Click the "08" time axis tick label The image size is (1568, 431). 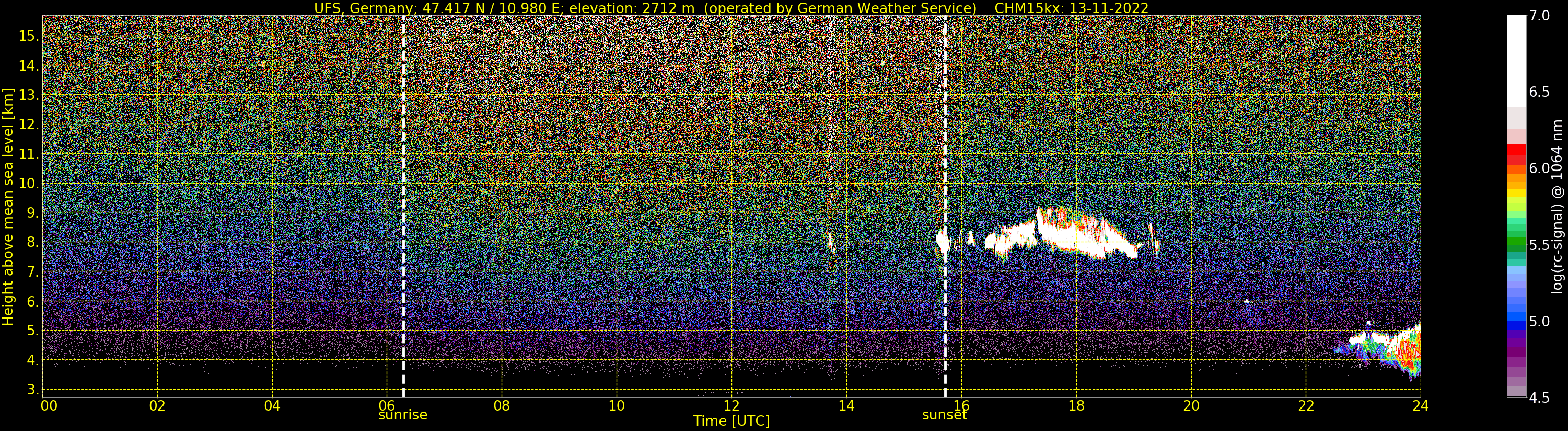coord(502,406)
